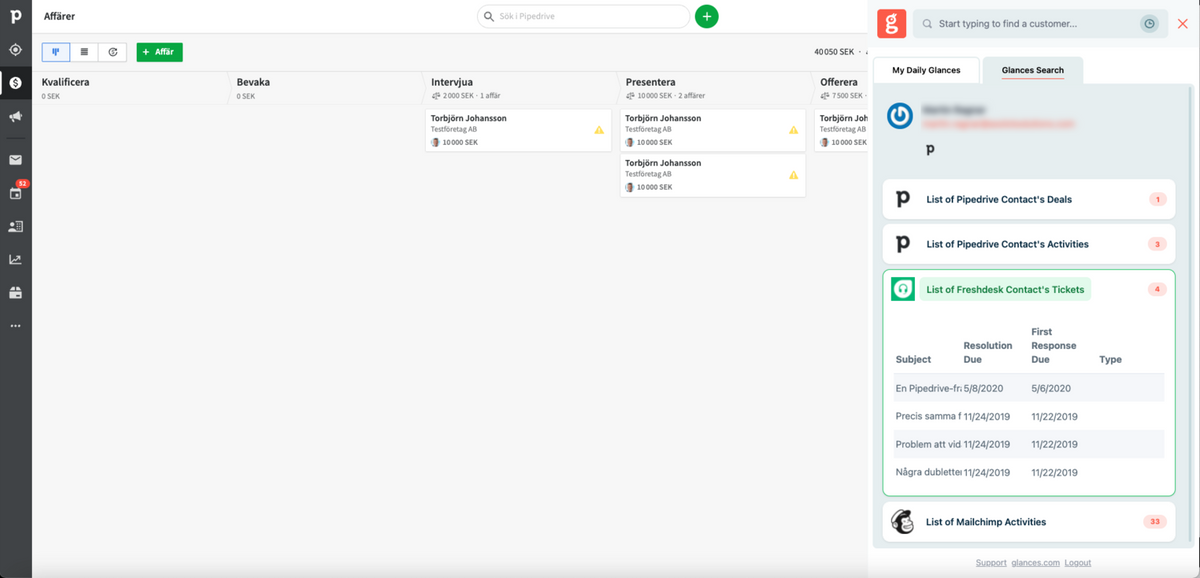Click the First Response Due column header
This screenshot has width=1200, height=578.
pos(1054,345)
